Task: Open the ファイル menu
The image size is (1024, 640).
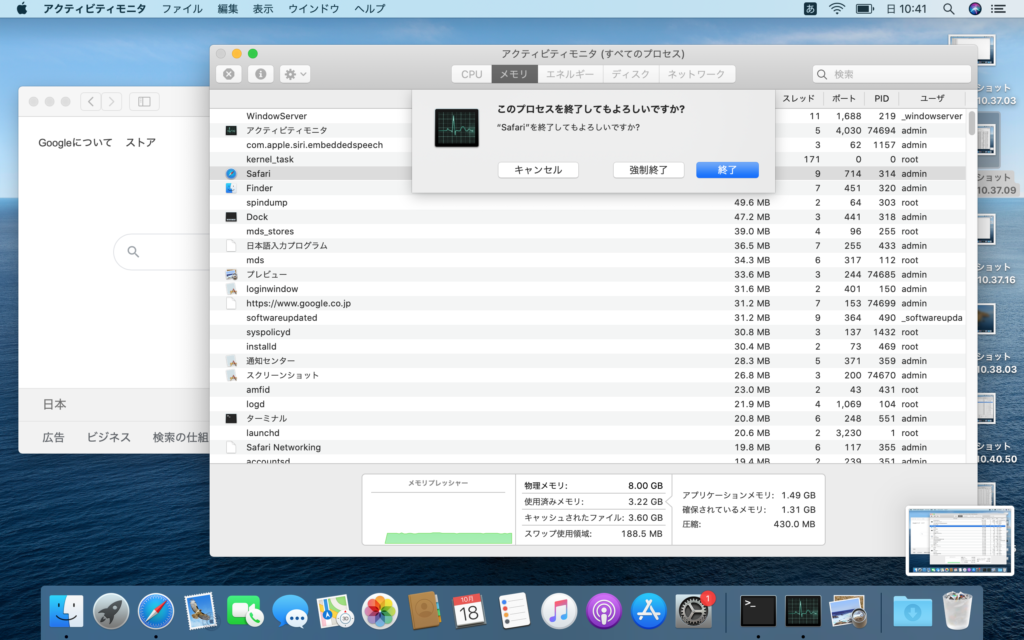Action: click(182, 8)
